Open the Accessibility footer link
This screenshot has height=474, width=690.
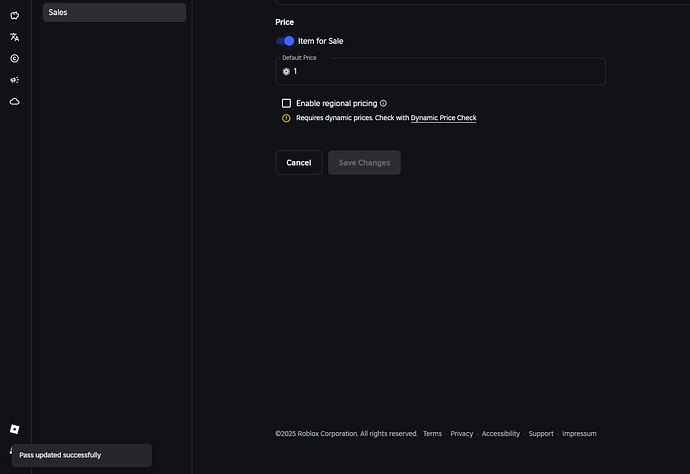[500, 434]
